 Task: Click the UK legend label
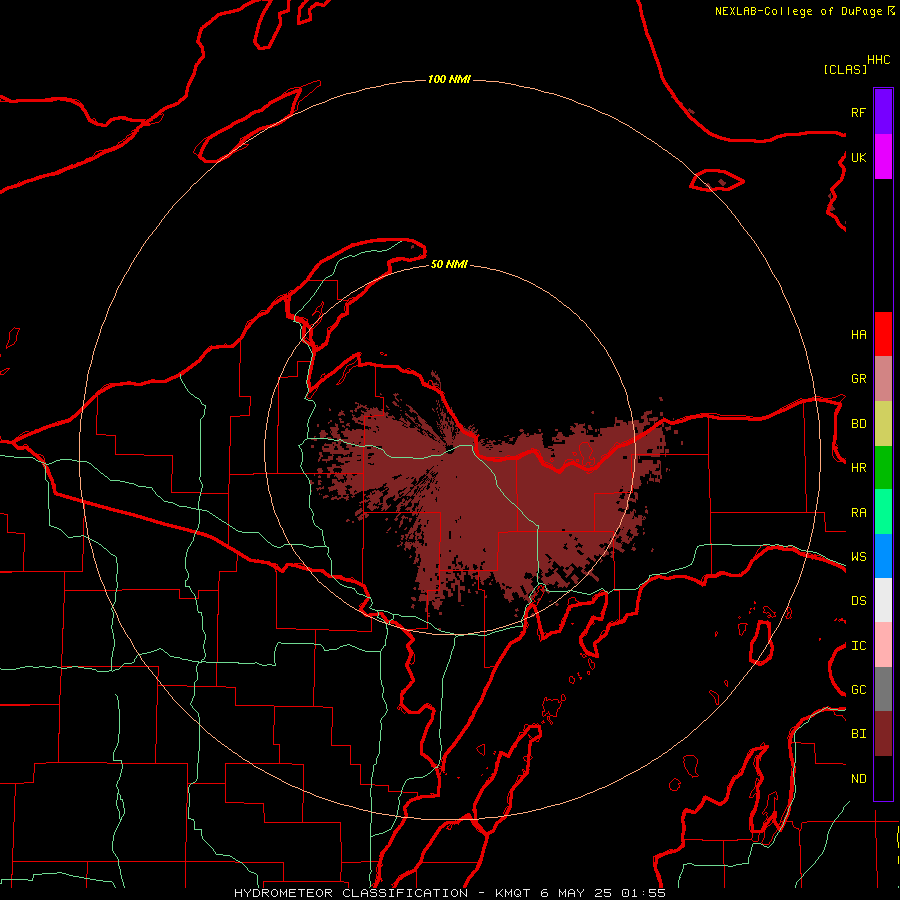coord(858,157)
